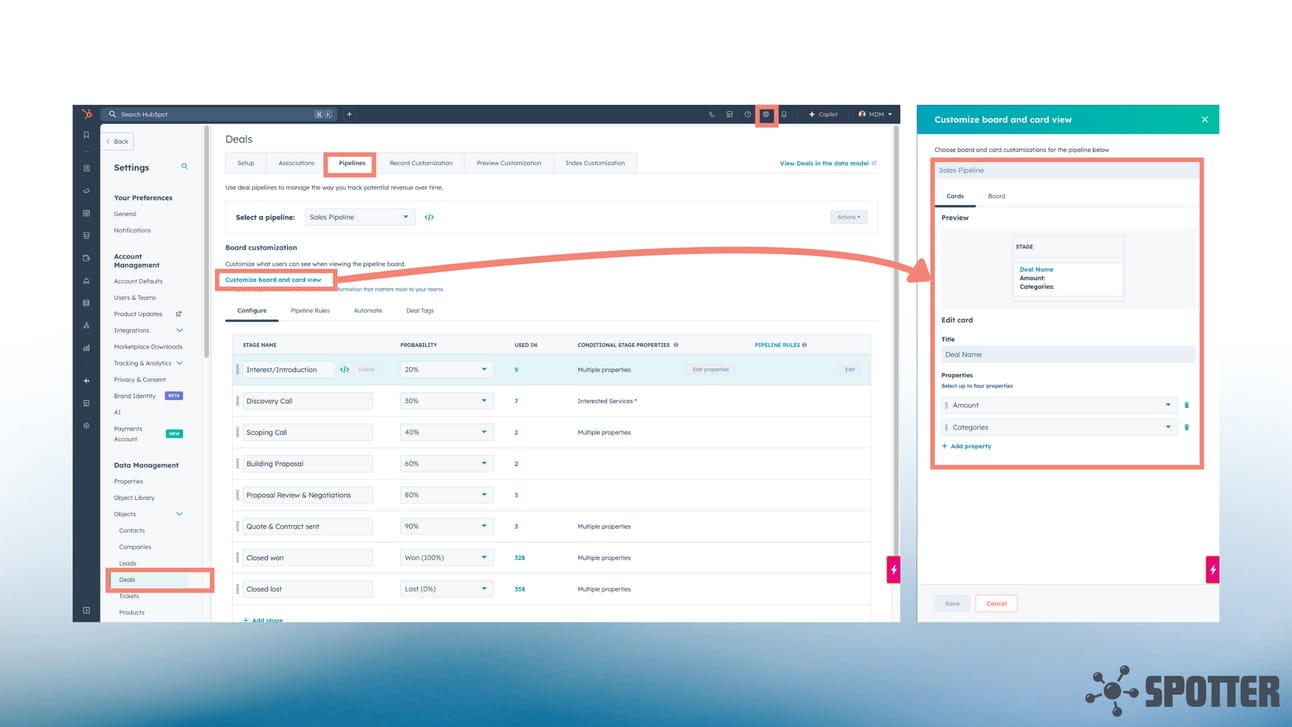
Task: Click the external link icon beside Product Updates
Action: (x=179, y=314)
